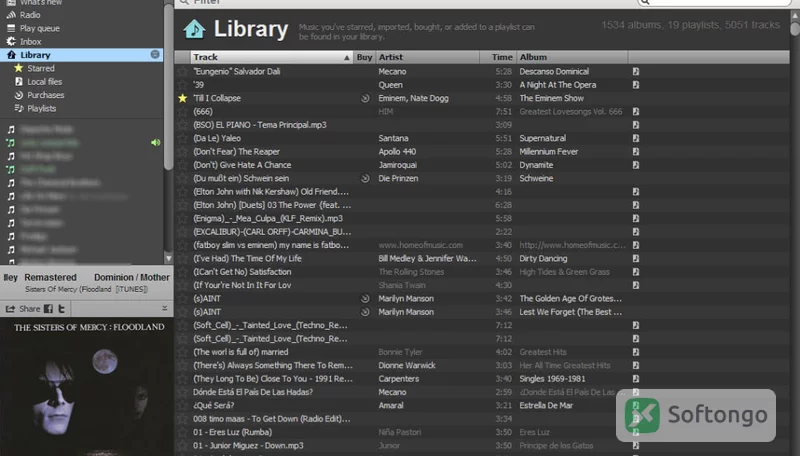Screen dimensions: 800x456
Task: Click buy icon for (Du mußt ein) Schwein sein
Action: (365, 179)
